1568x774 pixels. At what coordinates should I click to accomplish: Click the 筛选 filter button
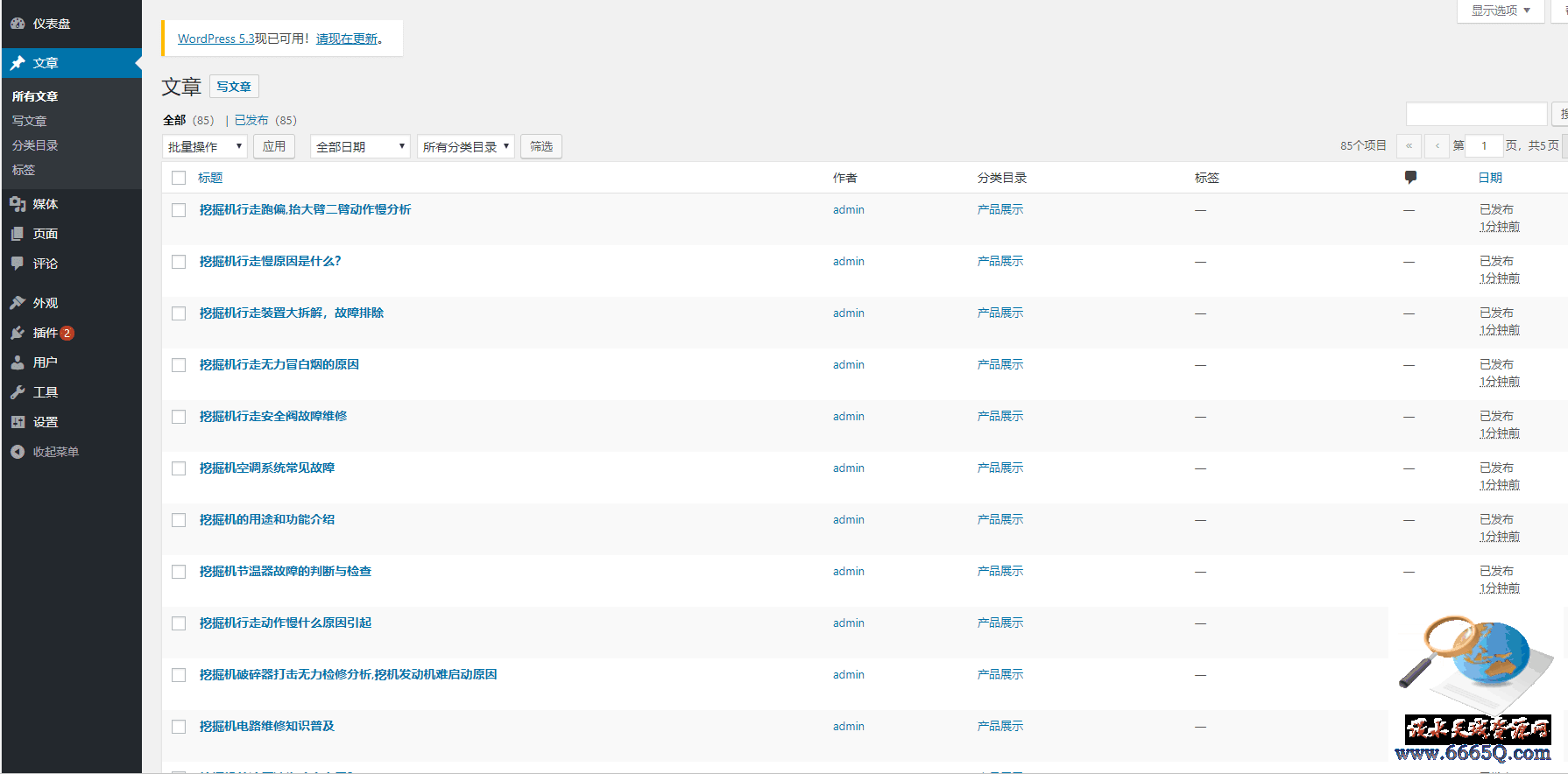541,146
